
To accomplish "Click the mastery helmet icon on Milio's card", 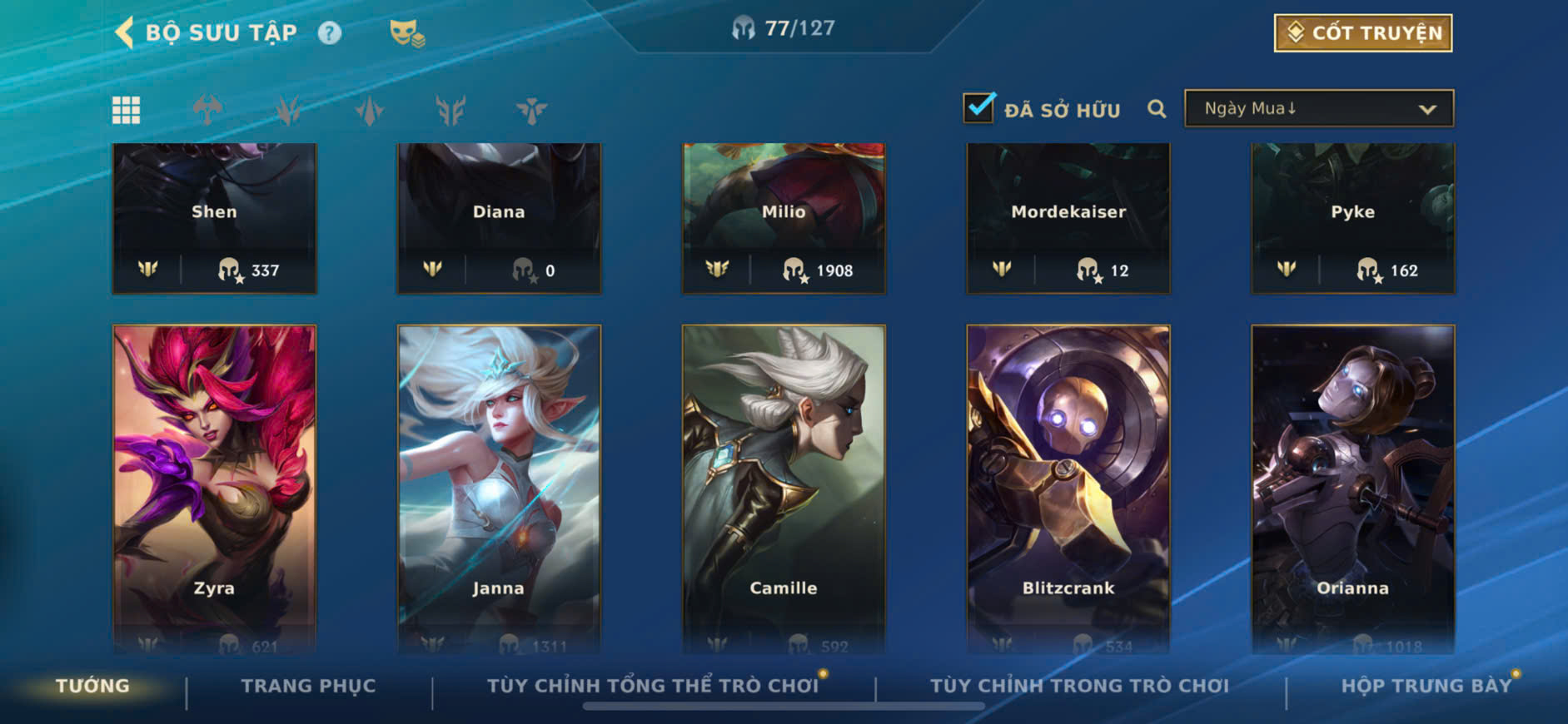I will (794, 270).
